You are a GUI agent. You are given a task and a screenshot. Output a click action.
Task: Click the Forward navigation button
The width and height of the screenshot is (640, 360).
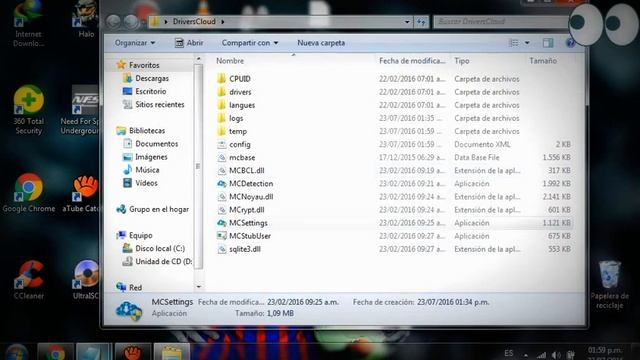131,22
